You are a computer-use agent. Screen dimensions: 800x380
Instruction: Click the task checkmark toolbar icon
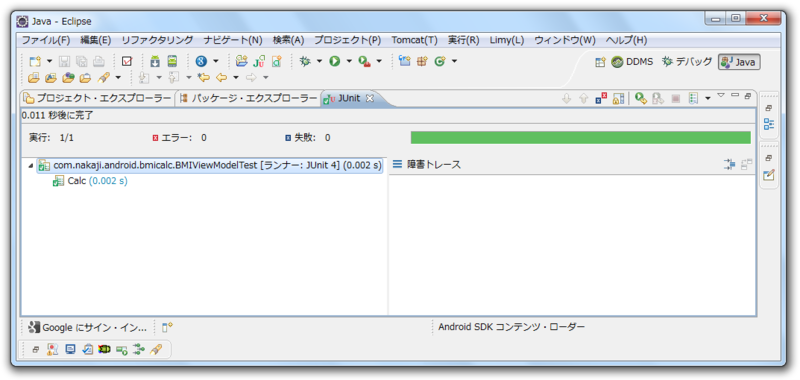[x=127, y=61]
